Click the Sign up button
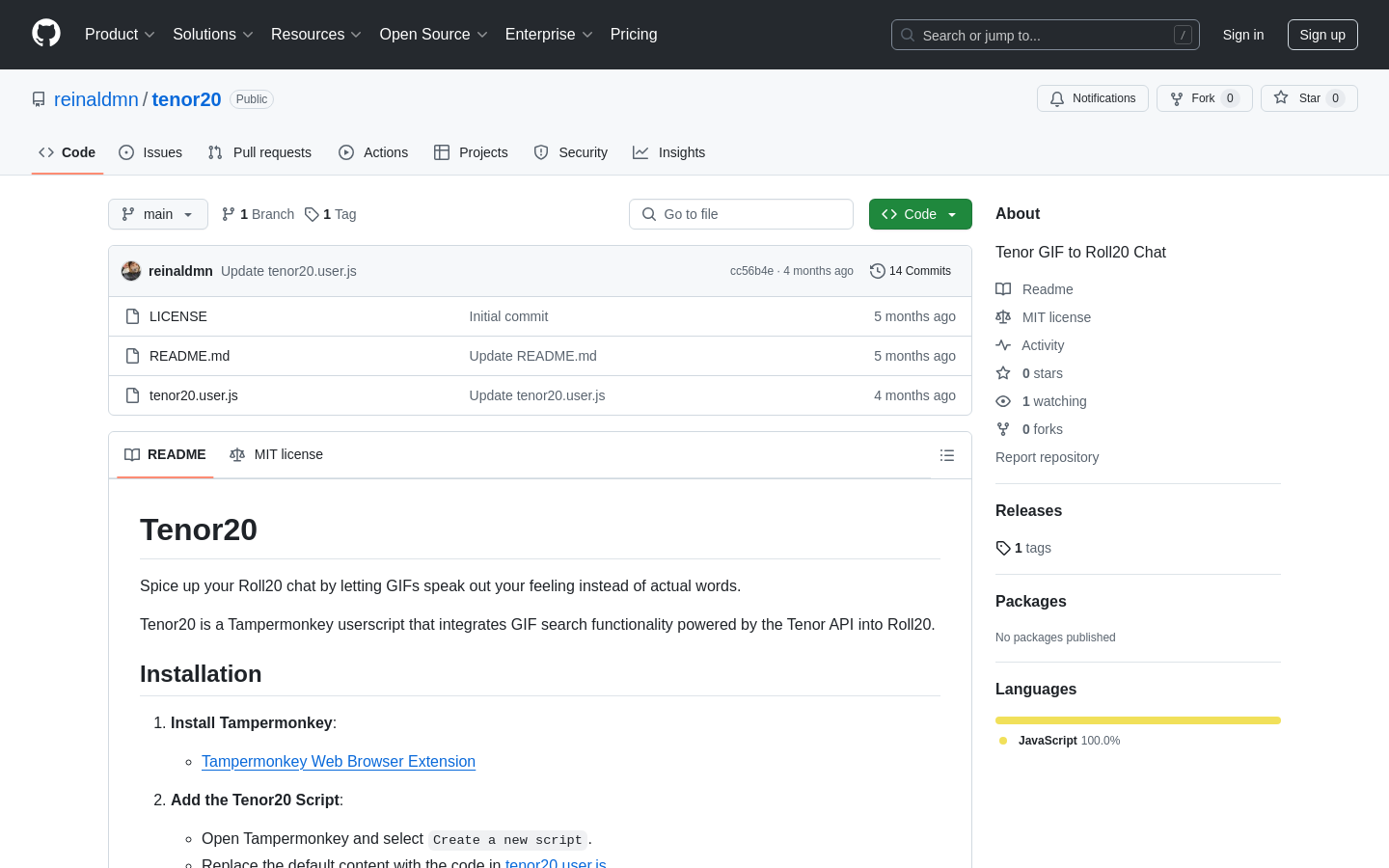This screenshot has height=868, width=1389. [x=1322, y=35]
